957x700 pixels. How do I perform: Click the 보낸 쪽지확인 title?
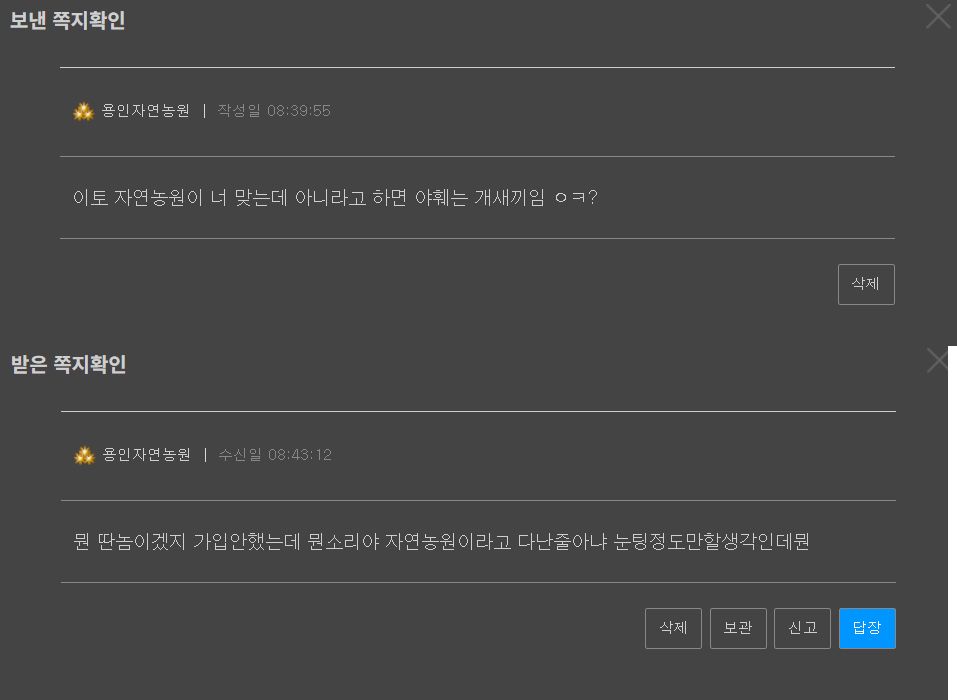pos(67,21)
